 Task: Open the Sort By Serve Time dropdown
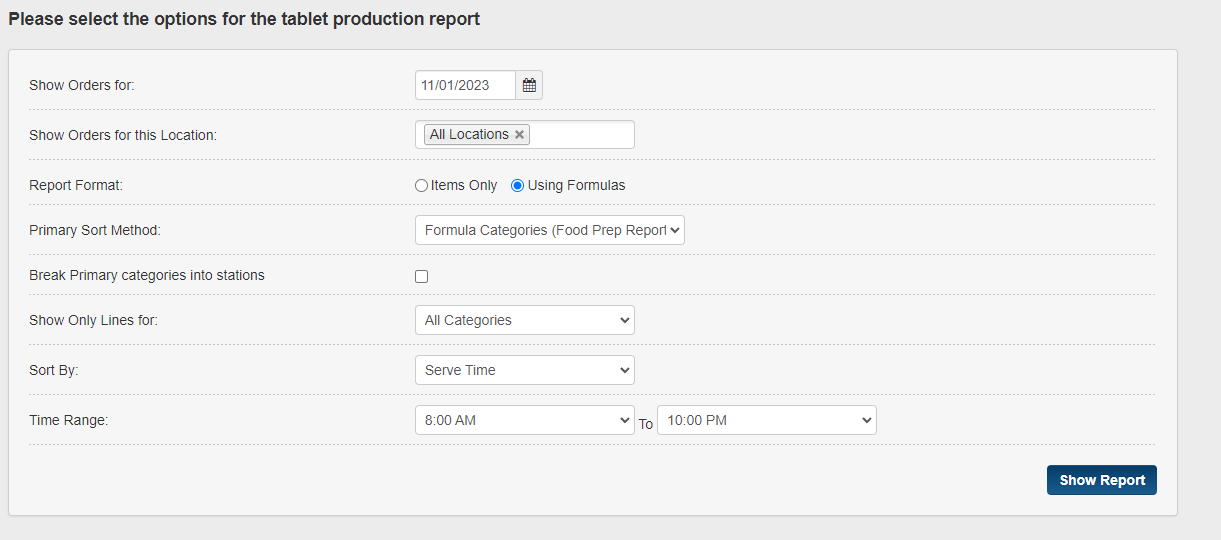[x=524, y=370]
